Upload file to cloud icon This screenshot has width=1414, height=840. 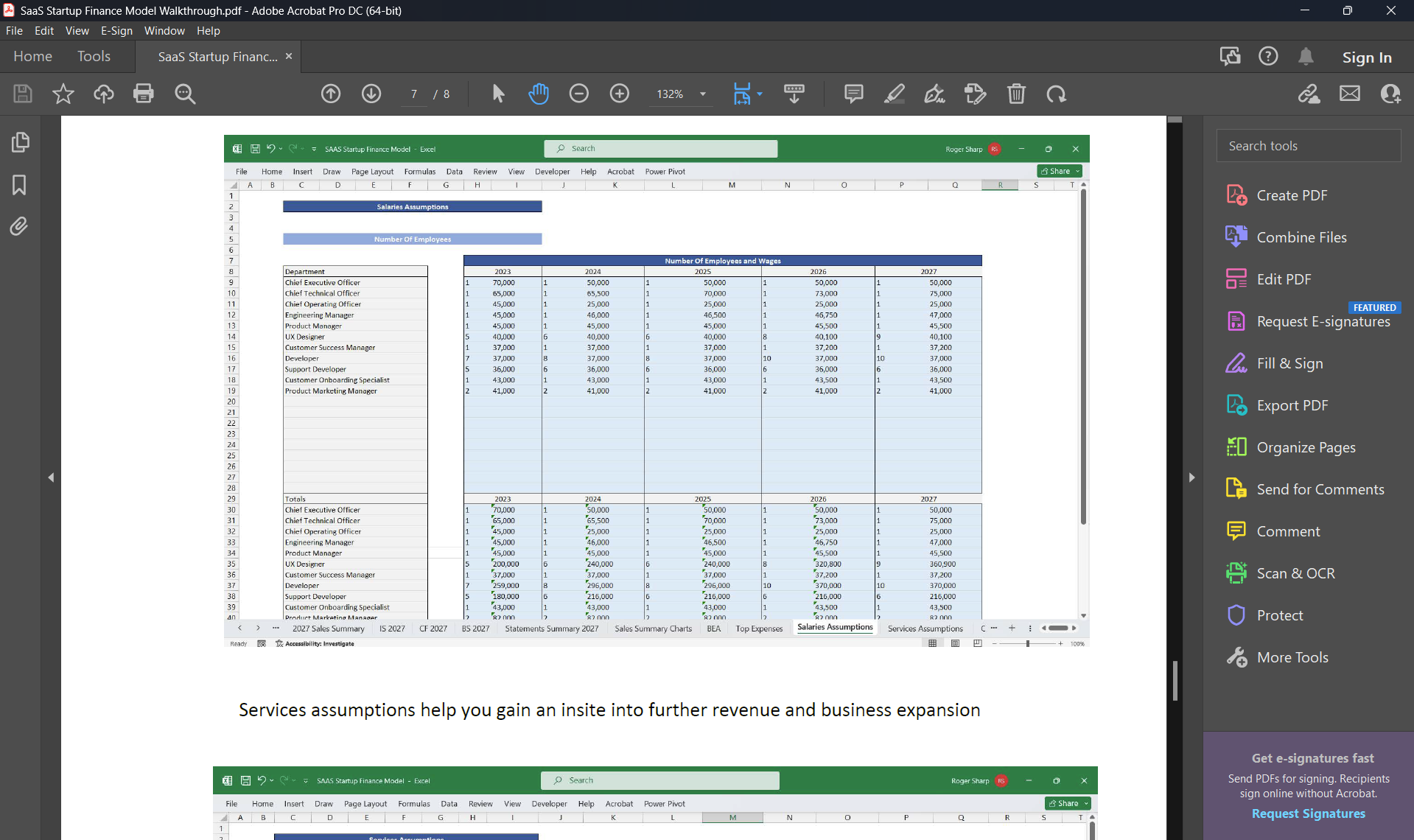click(x=103, y=94)
